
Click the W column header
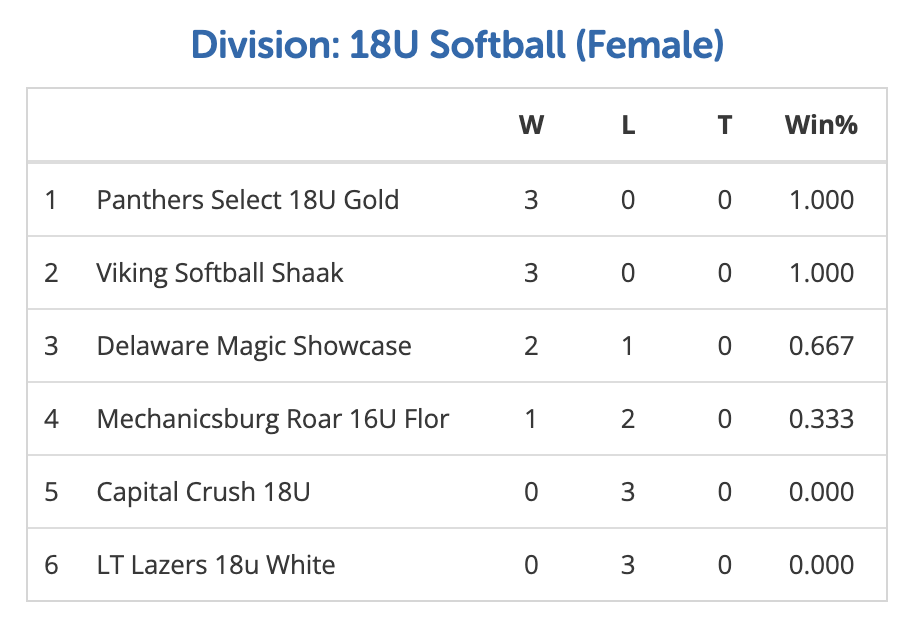point(531,125)
